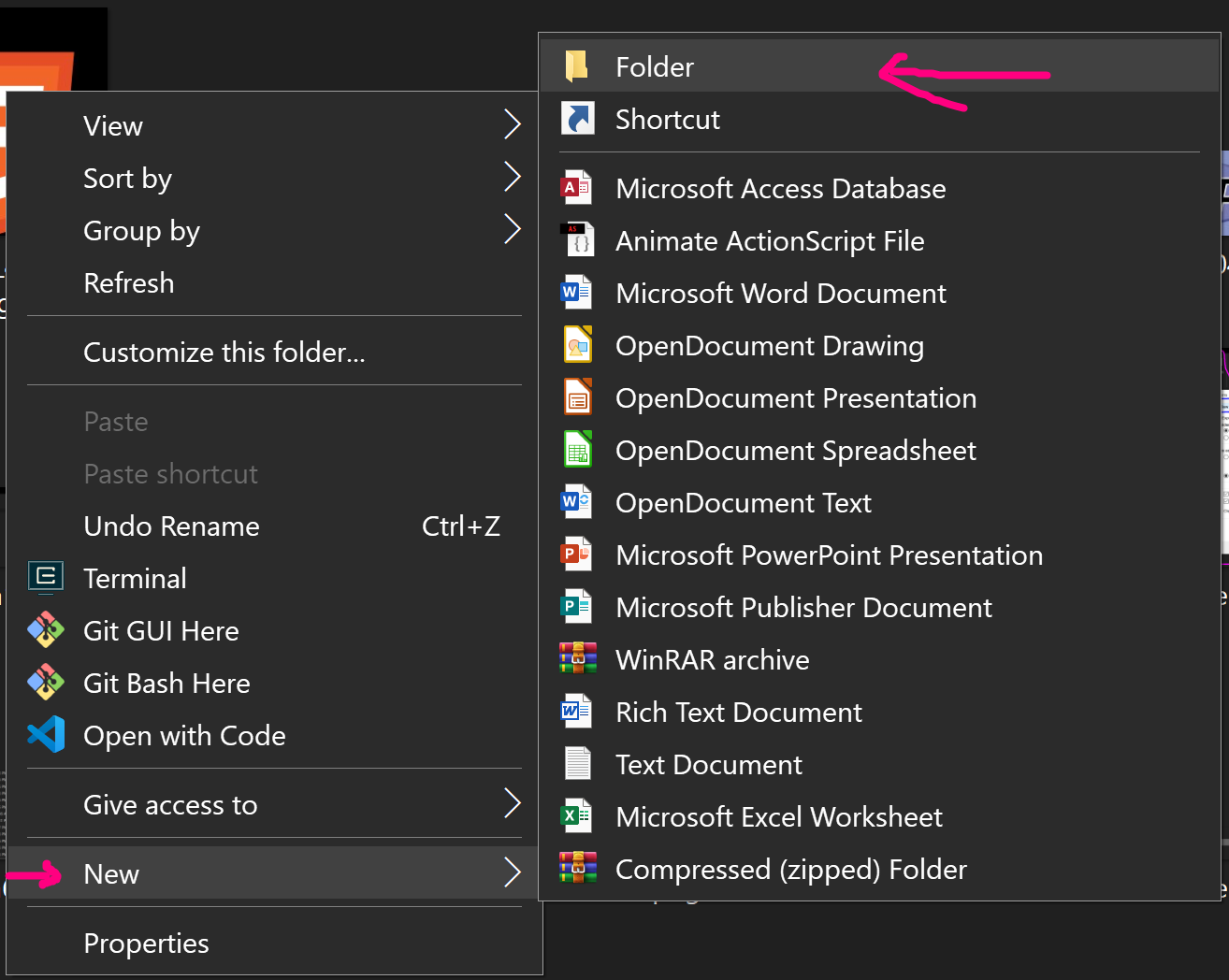
Task: Open Properties from the context menu
Action: click(x=274, y=943)
